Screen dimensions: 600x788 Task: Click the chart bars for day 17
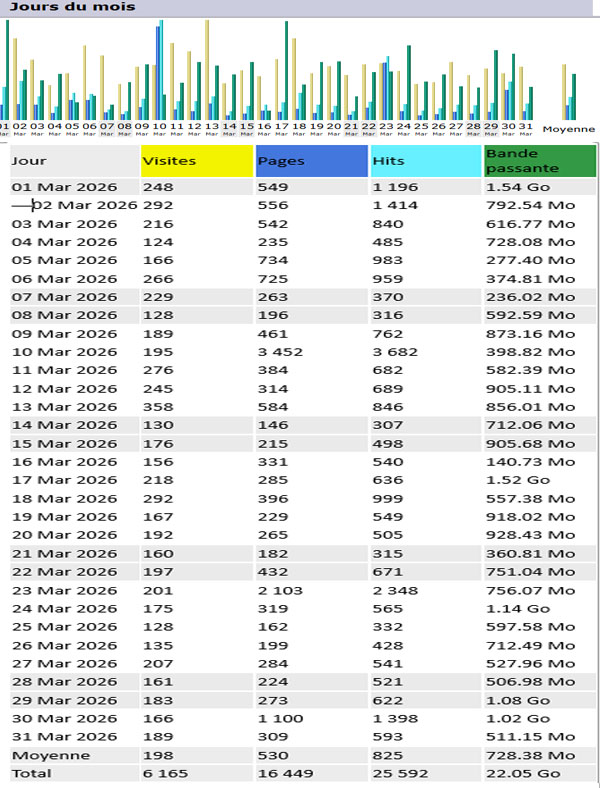click(281, 70)
